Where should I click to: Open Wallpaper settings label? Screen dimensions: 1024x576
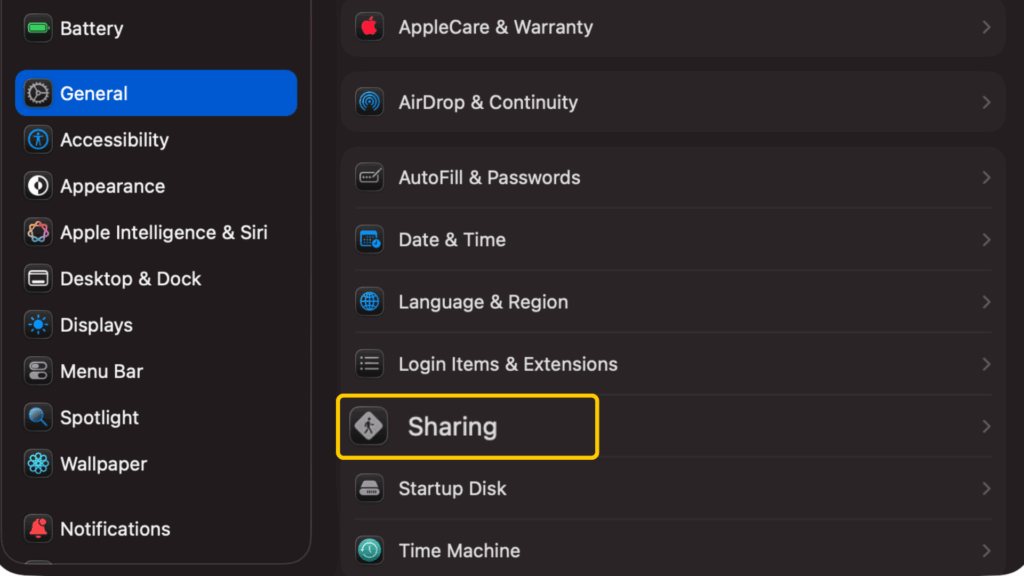coord(104,464)
